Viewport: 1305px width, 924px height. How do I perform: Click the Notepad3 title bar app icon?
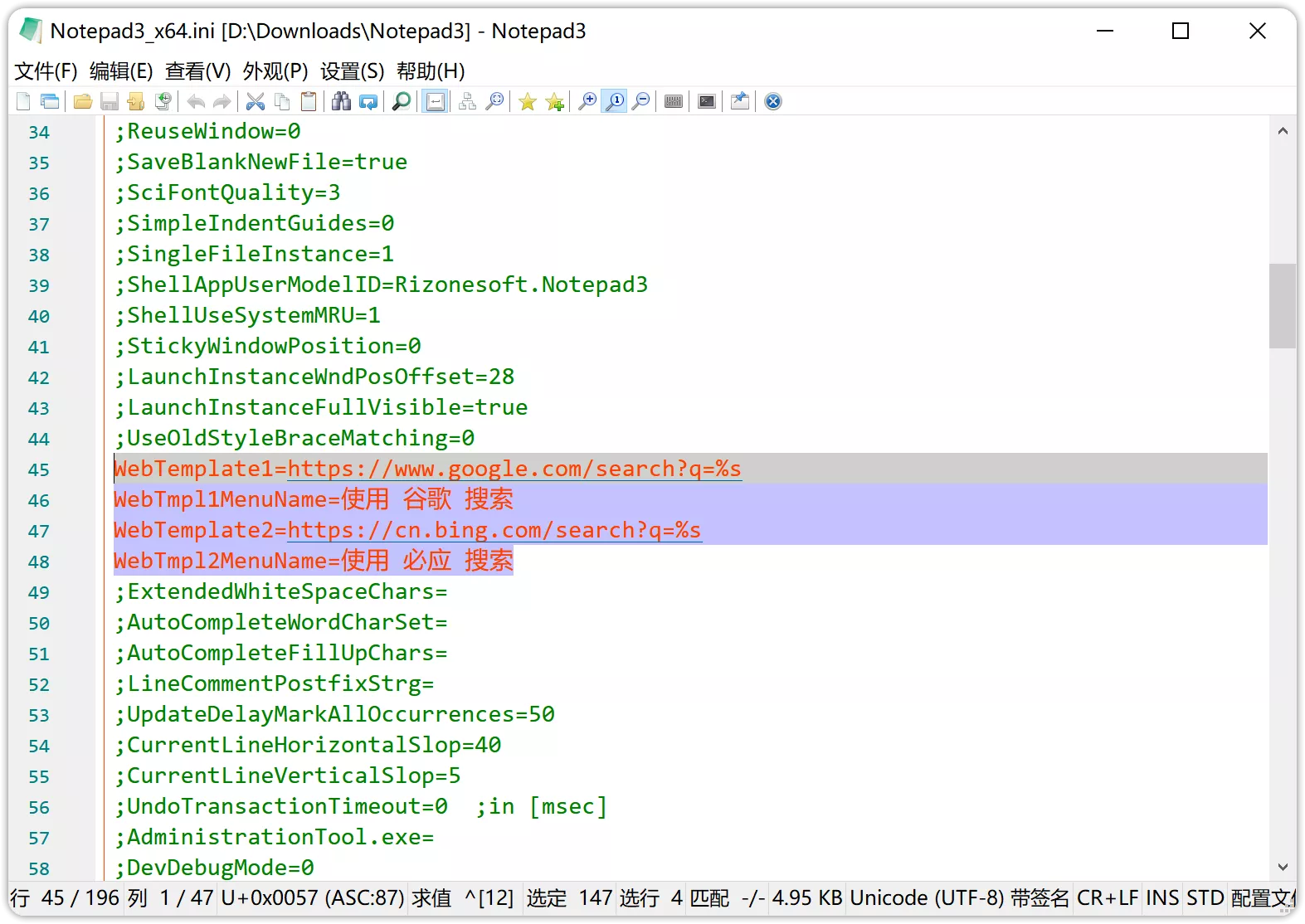tap(31, 31)
